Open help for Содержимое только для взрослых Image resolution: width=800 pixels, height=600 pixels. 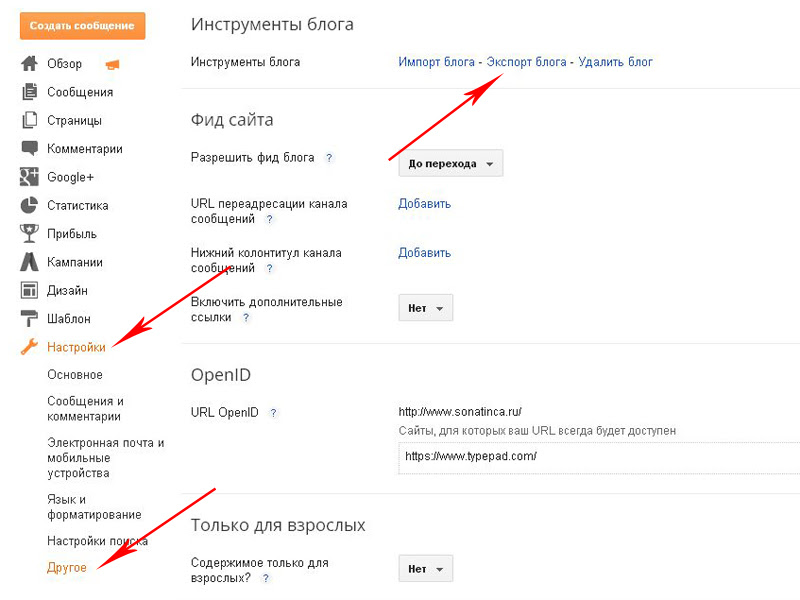[x=265, y=579]
